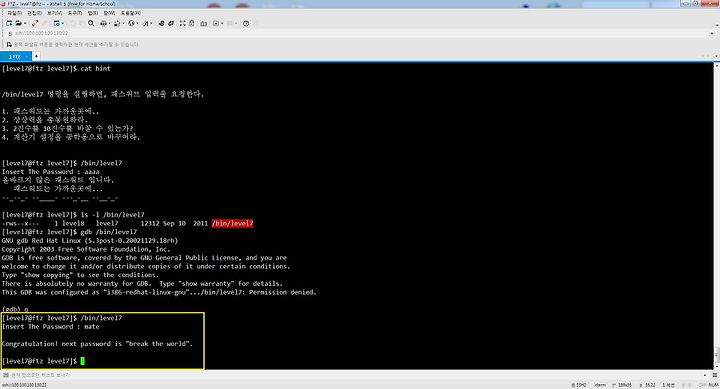Image resolution: width=720 pixels, height=389 pixels.
Task: Click the 'gdb /bin/level7' command line
Action: coord(69,232)
